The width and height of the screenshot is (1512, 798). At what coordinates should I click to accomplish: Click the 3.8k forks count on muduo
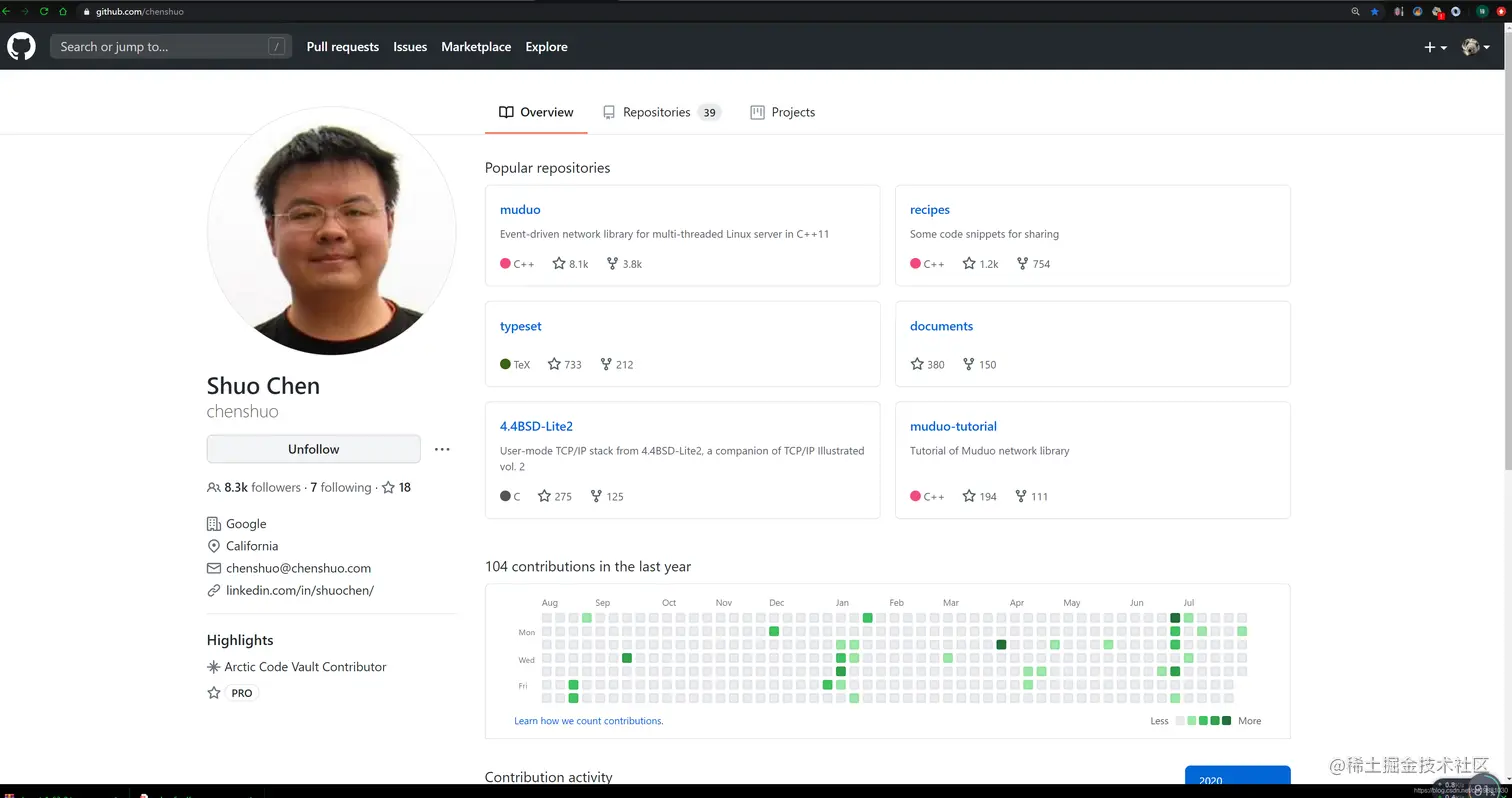point(624,264)
